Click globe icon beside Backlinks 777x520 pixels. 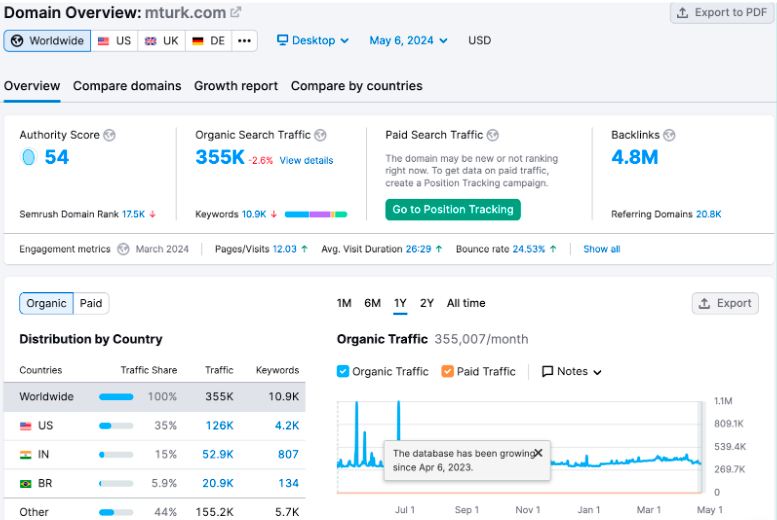click(669, 135)
